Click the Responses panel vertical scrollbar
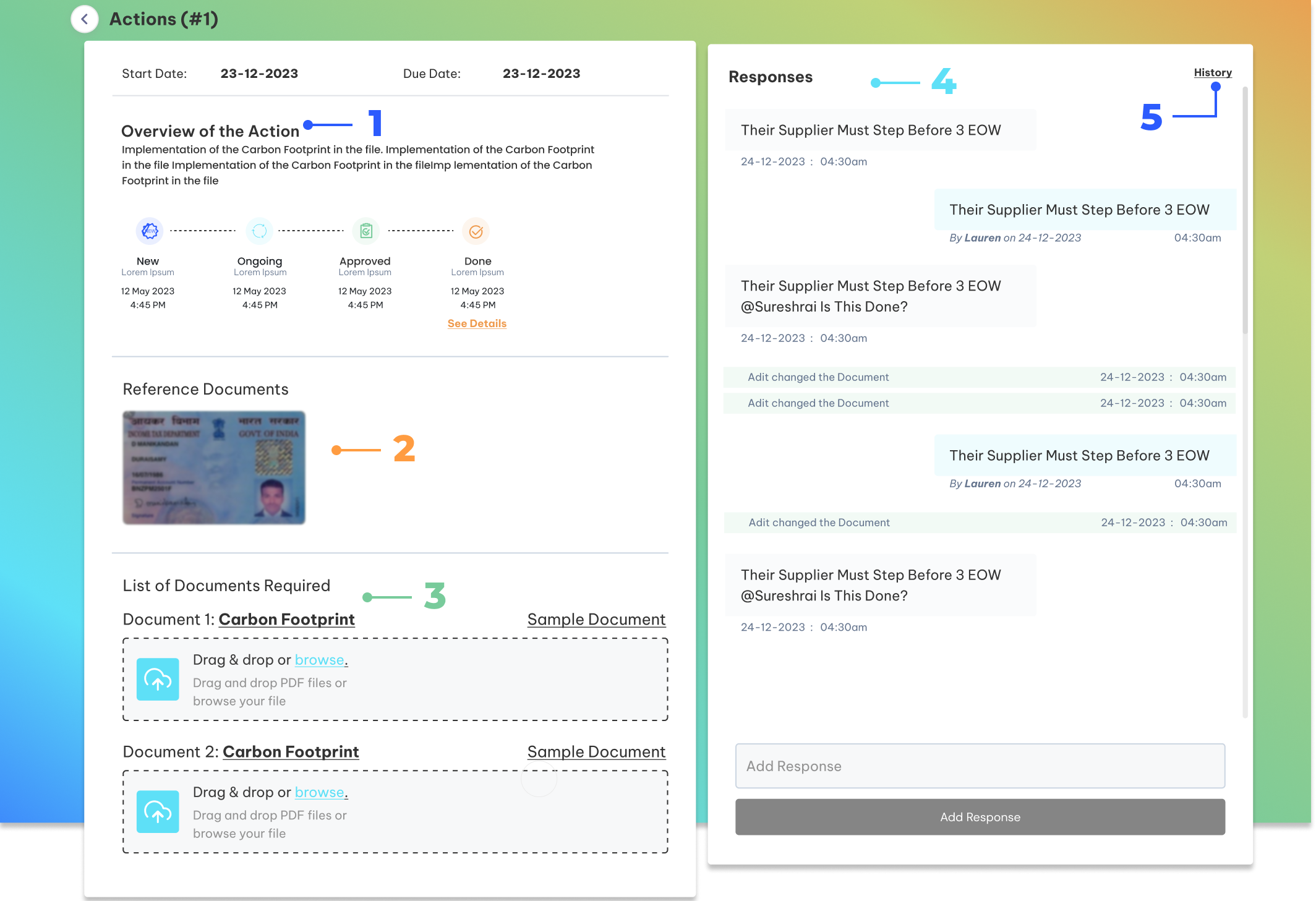 (x=1244, y=210)
